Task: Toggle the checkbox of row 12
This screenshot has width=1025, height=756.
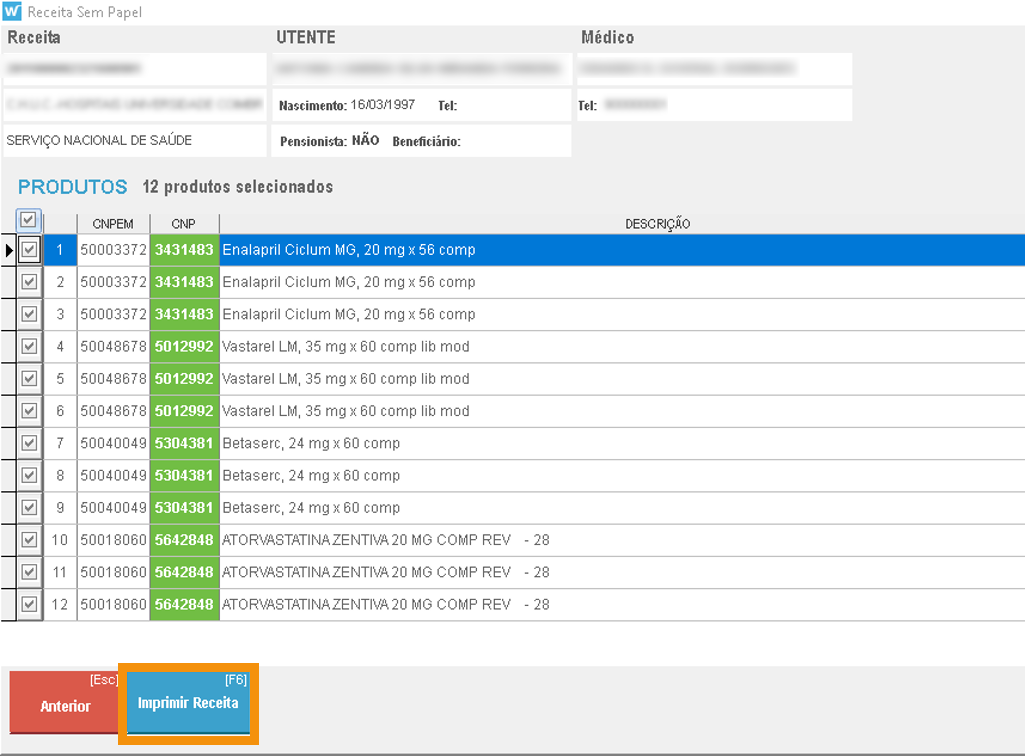Action: (29, 604)
